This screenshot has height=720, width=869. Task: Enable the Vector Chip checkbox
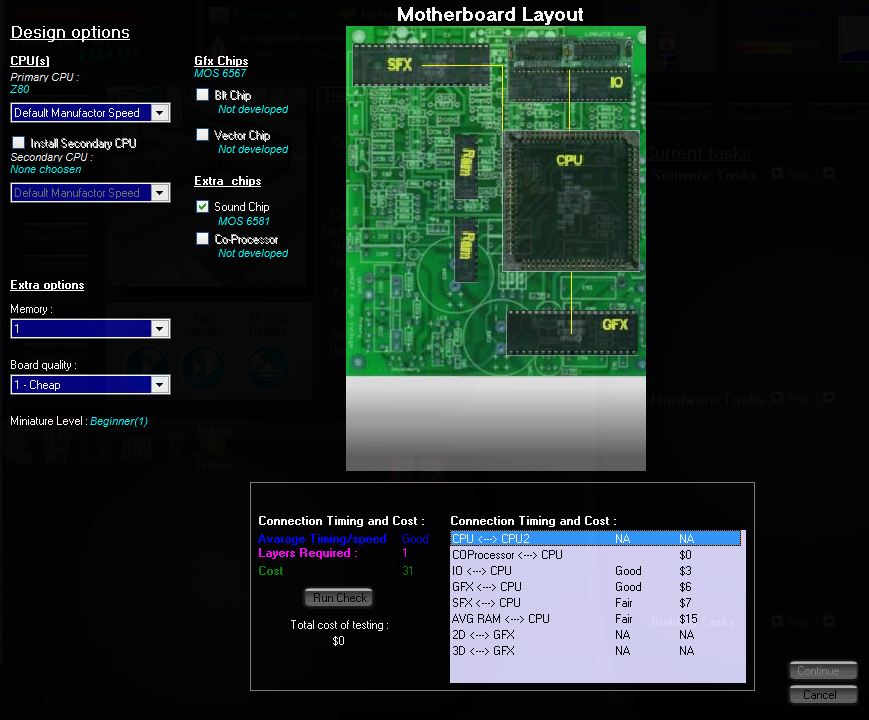[202, 135]
